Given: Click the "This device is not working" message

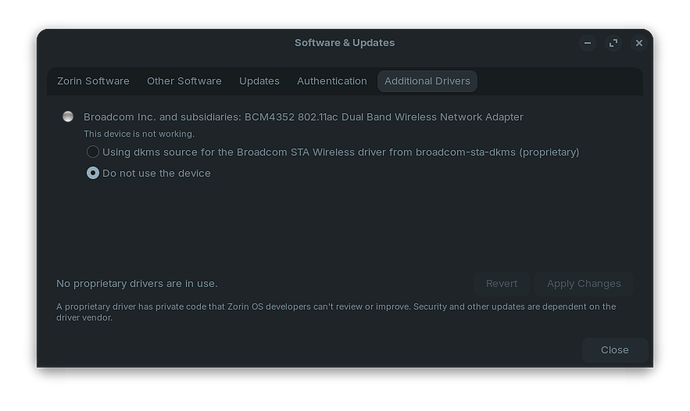Looking at the screenshot, I should coord(139,134).
